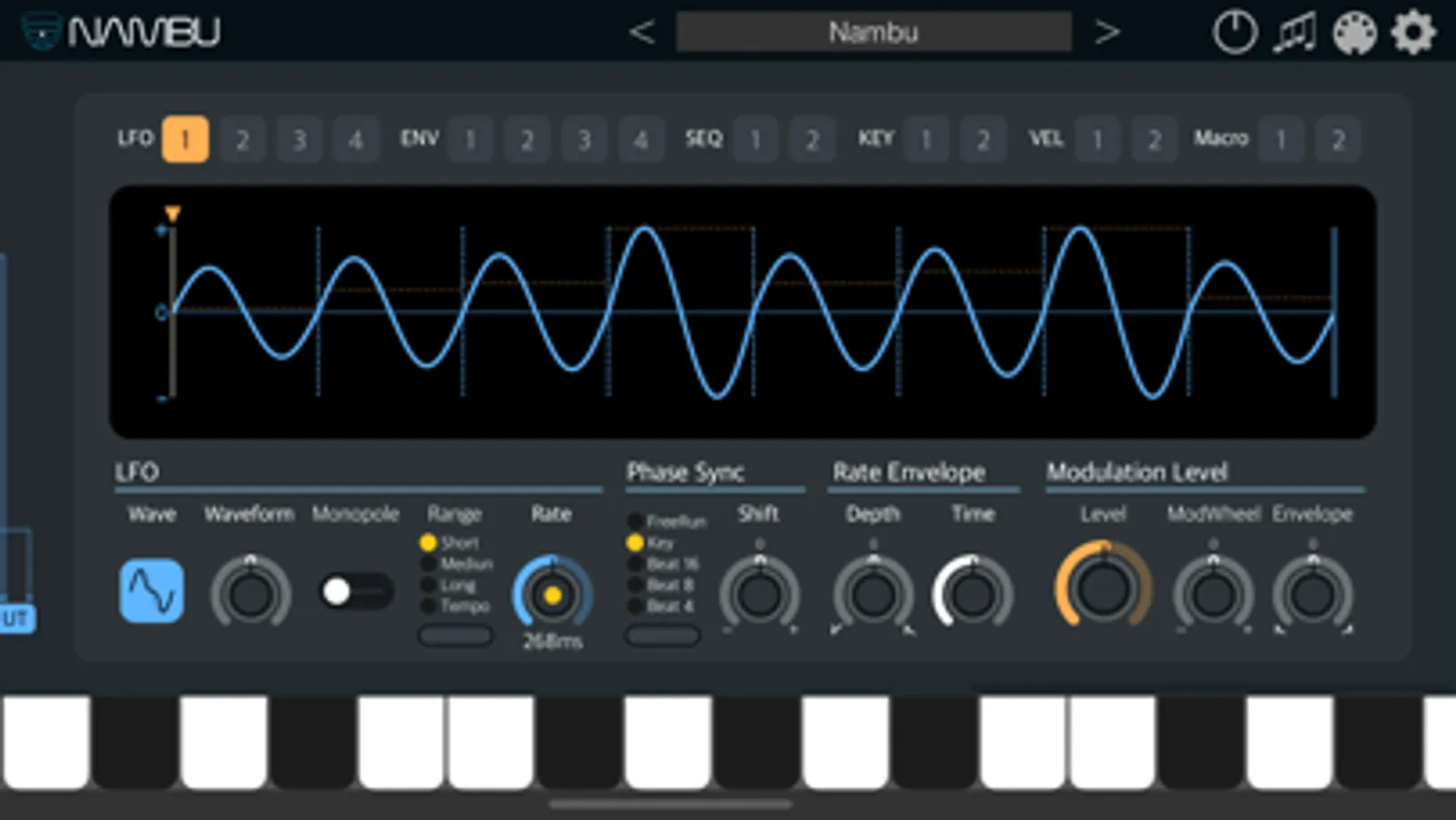Screen dimensions: 1456x820
Task: Select Beat 16 phase sync option
Action: [663, 564]
